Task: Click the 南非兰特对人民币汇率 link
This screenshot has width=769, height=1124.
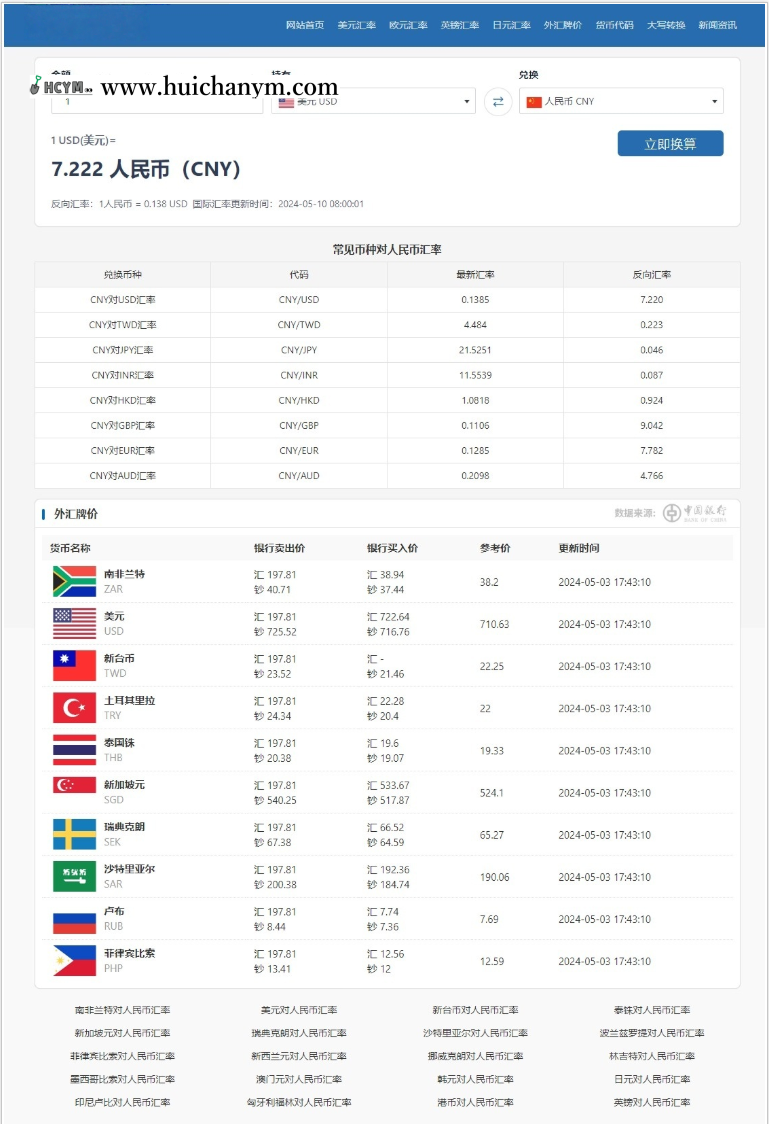Action: pos(123,1010)
